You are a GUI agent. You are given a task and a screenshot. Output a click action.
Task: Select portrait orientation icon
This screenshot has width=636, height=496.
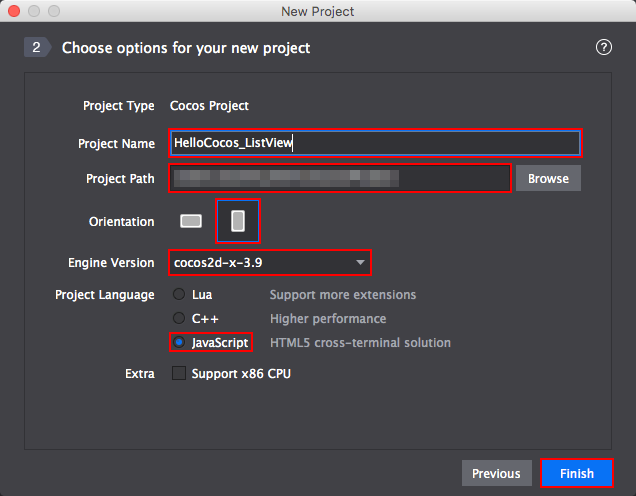[x=238, y=221]
